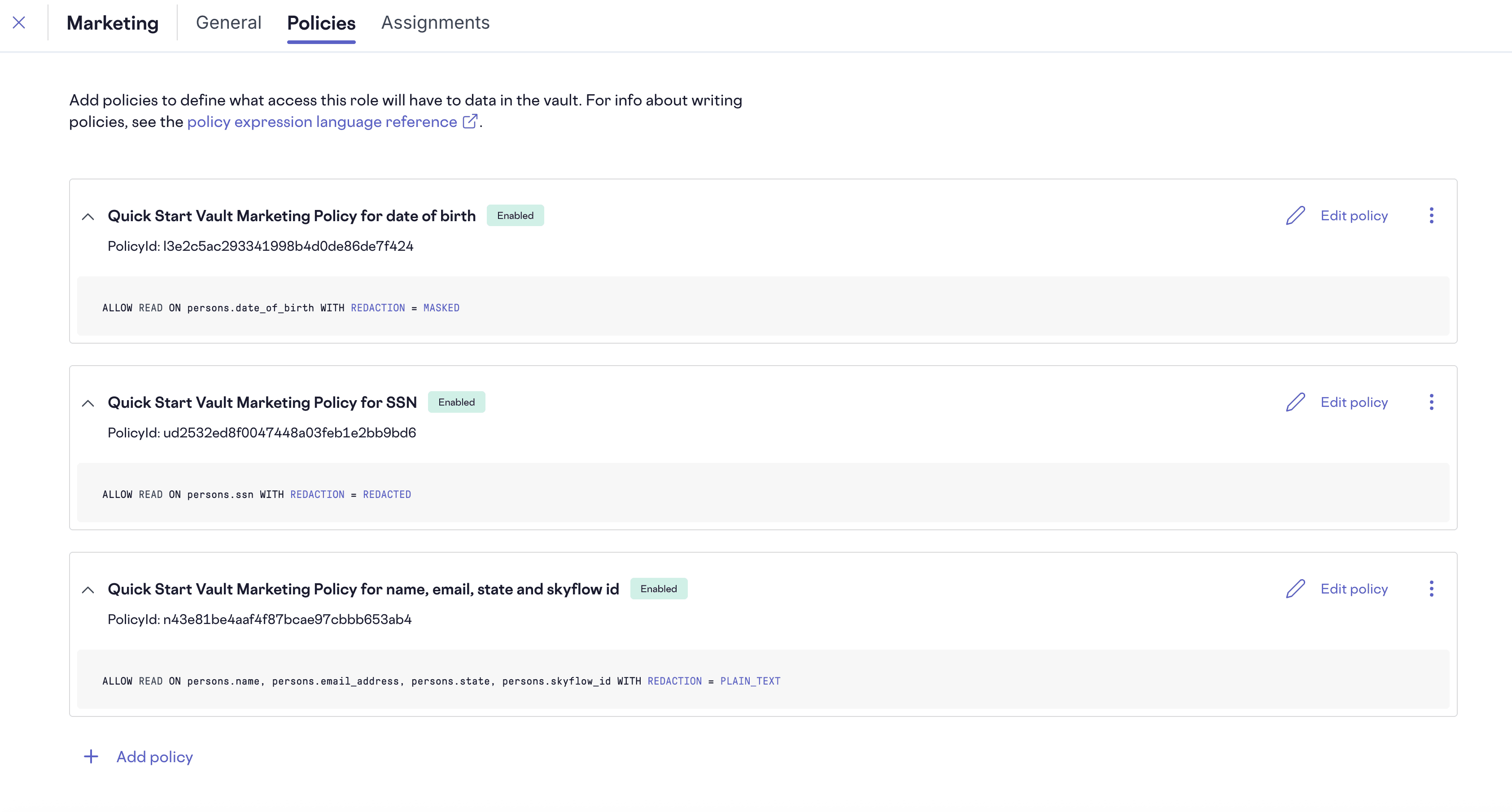Click the X icon to close Marketing role
This screenshot has width=1512, height=812.
coord(19,22)
